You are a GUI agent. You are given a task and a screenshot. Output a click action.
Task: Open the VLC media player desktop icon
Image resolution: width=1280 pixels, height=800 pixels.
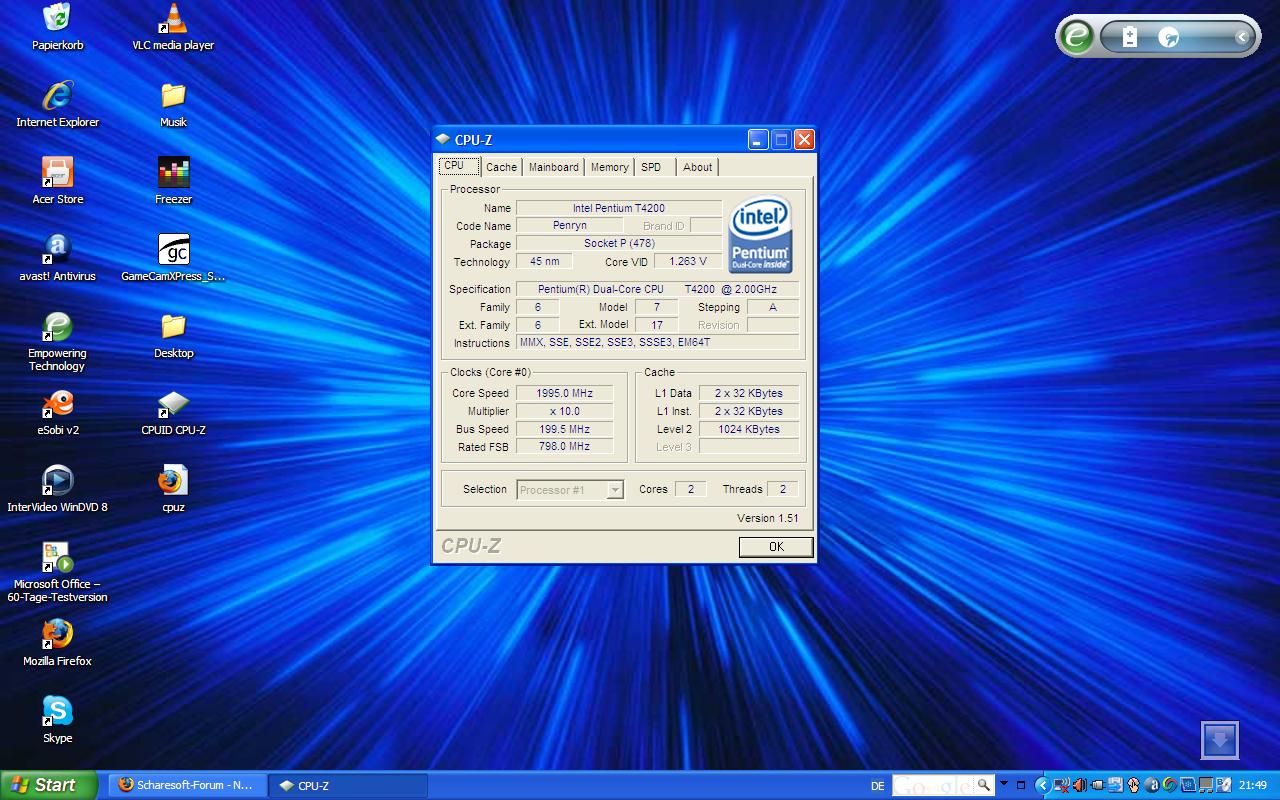pos(173,19)
